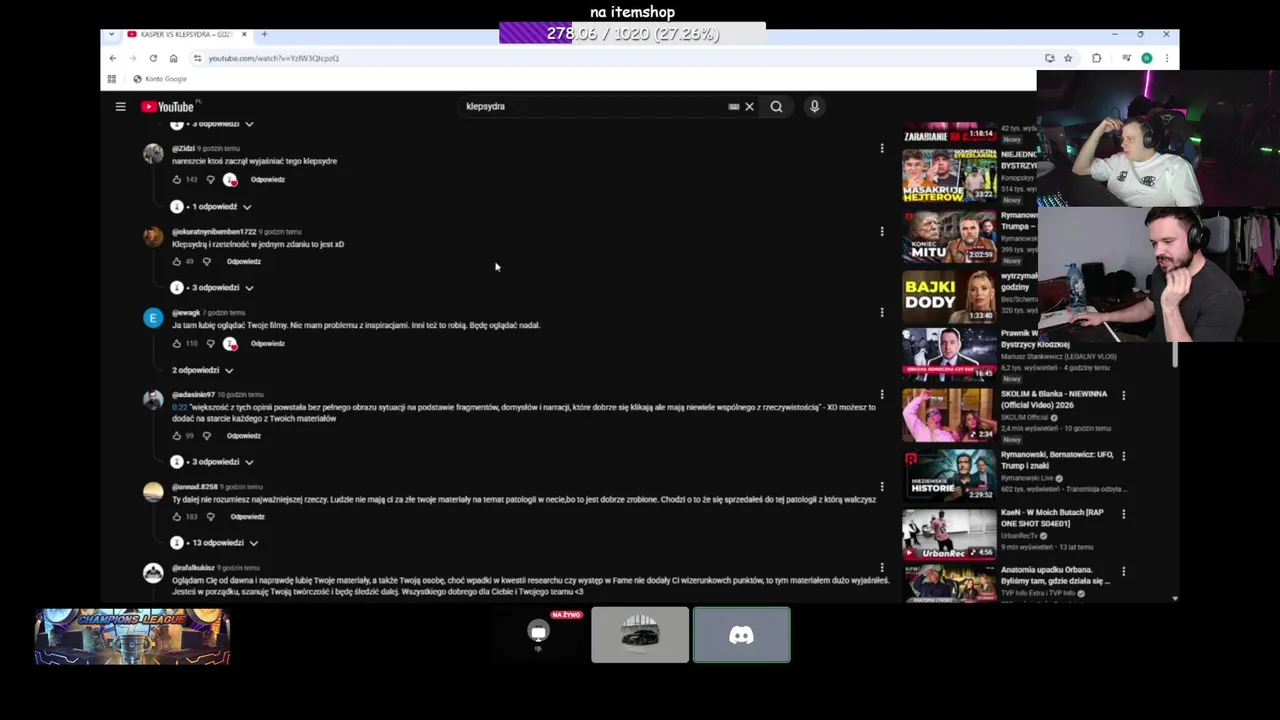Bookmark this page with the star

(x=1068, y=58)
